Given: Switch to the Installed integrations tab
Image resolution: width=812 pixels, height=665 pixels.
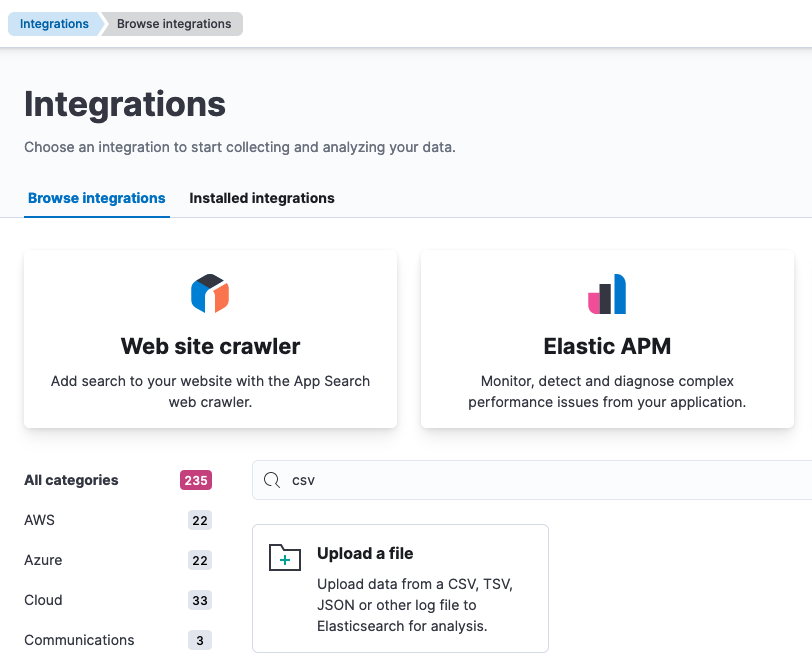Looking at the screenshot, I should coord(262,198).
